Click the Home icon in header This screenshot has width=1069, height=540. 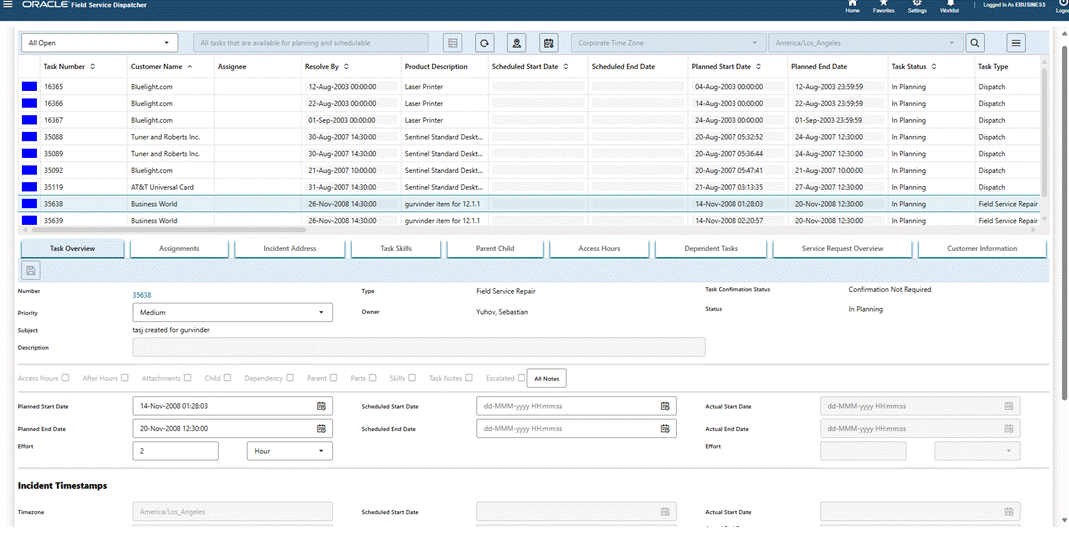[852, 5]
